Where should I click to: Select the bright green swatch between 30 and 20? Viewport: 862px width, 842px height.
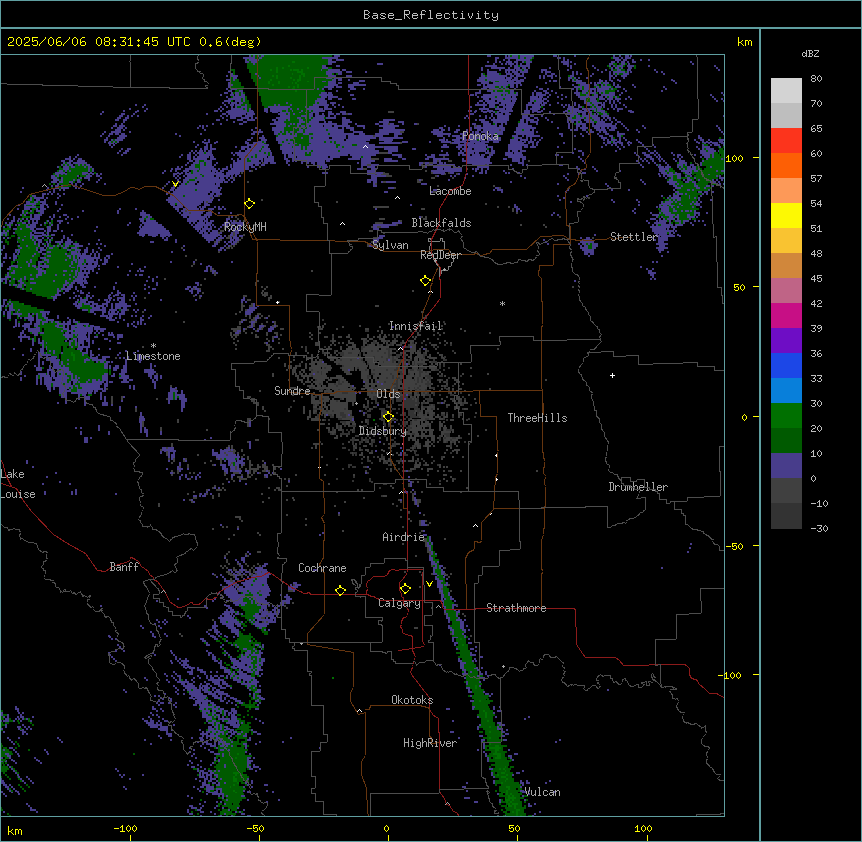786,416
